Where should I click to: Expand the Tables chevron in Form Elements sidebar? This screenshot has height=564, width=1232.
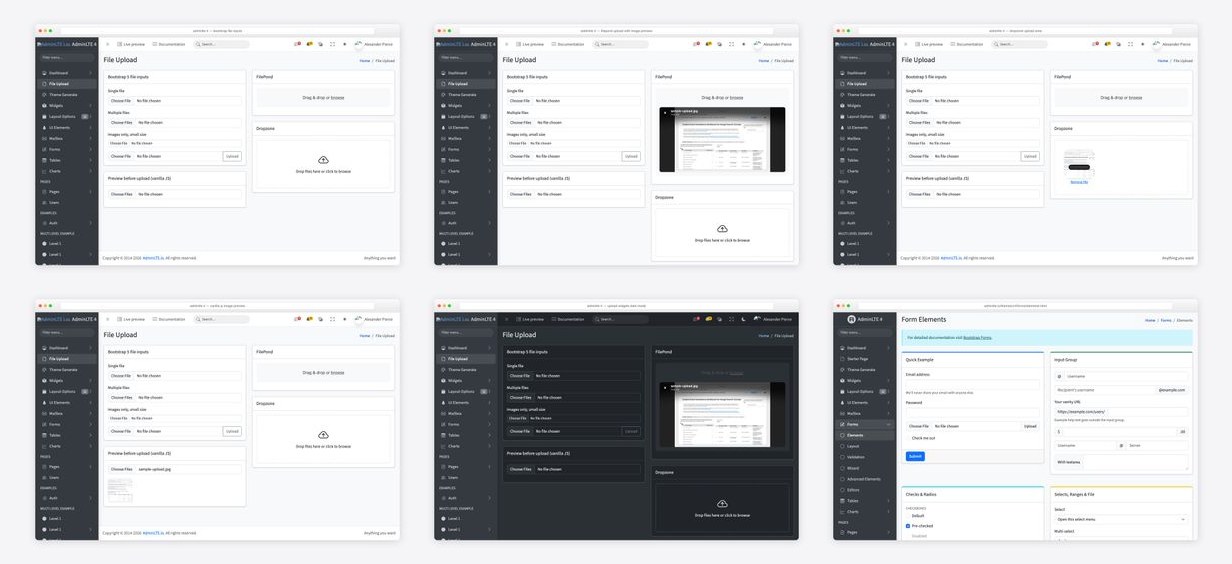[888, 500]
